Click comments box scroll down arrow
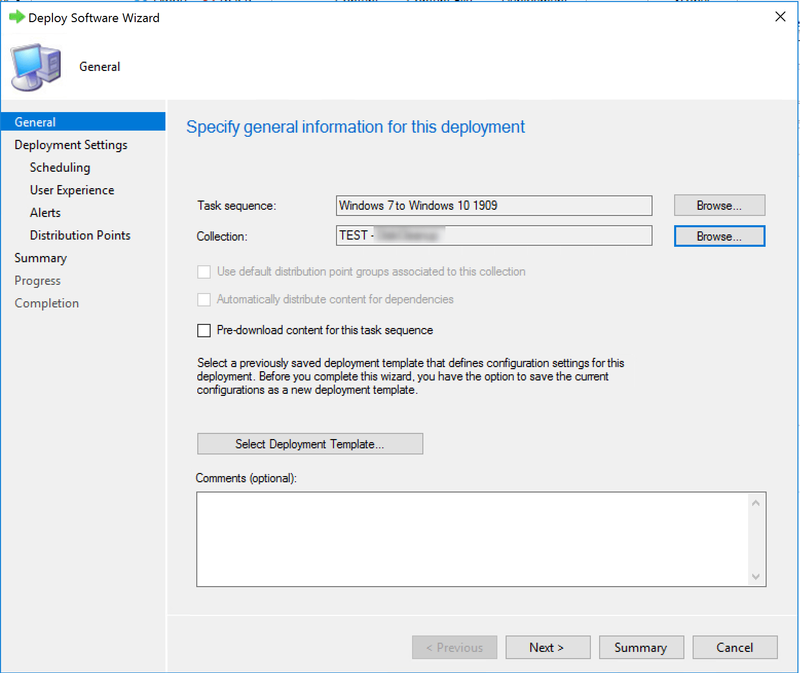Image resolution: width=800 pixels, height=673 pixels. (756, 577)
